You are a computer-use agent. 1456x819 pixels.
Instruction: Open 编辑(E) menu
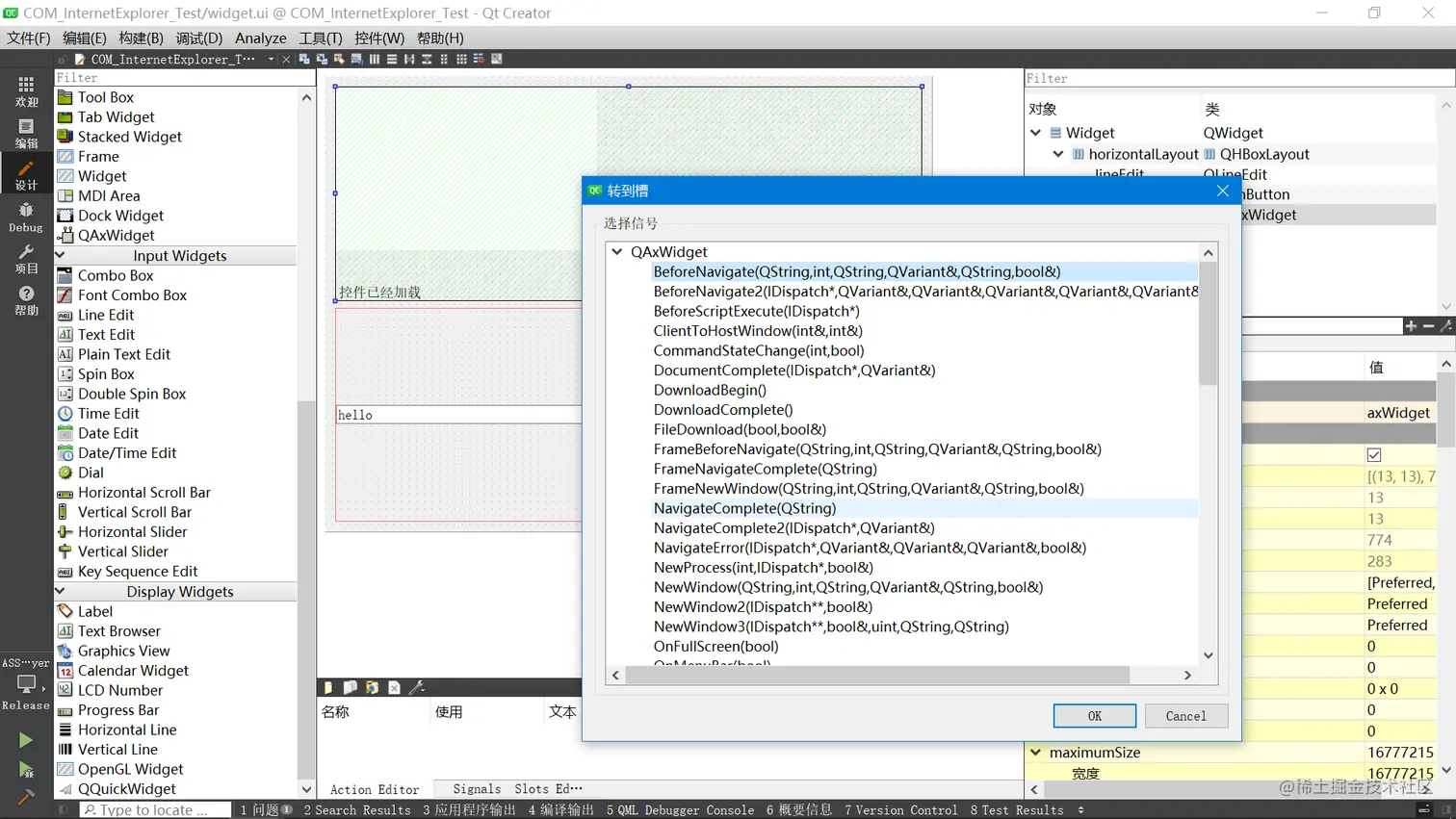(x=85, y=38)
